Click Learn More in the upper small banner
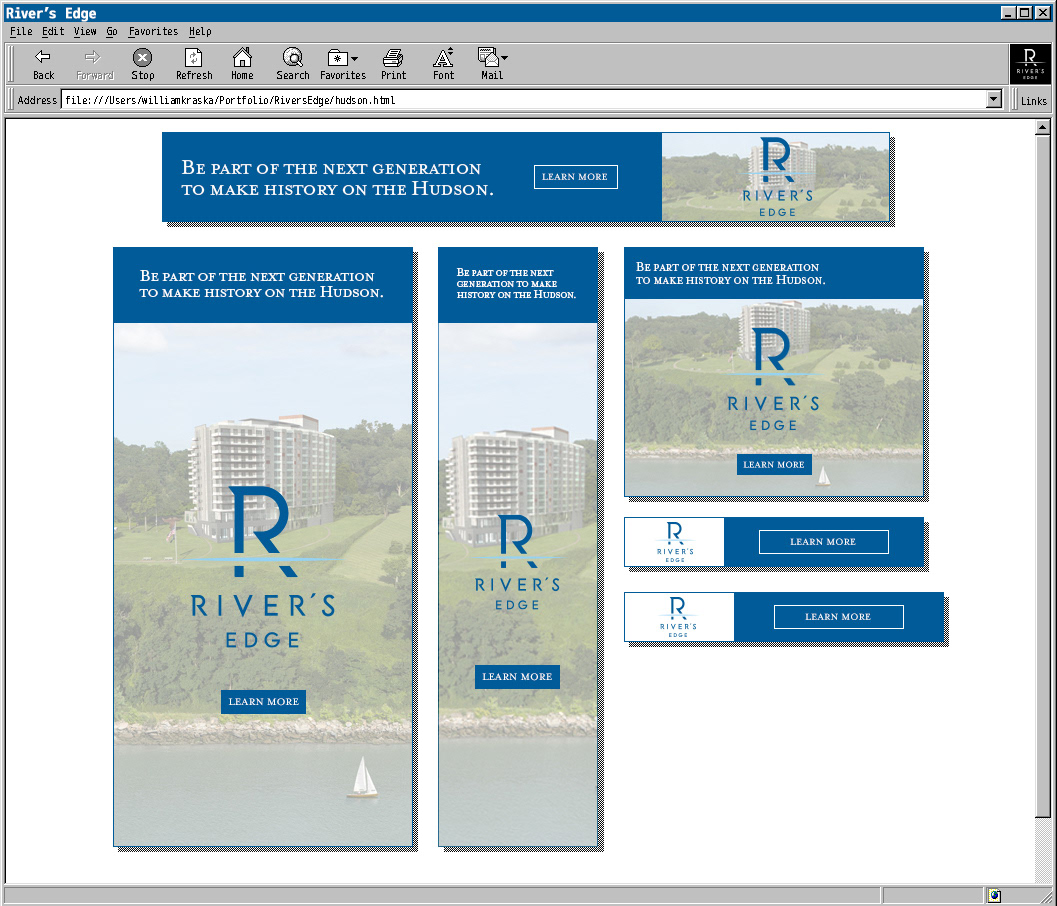The image size is (1057, 906). [824, 542]
